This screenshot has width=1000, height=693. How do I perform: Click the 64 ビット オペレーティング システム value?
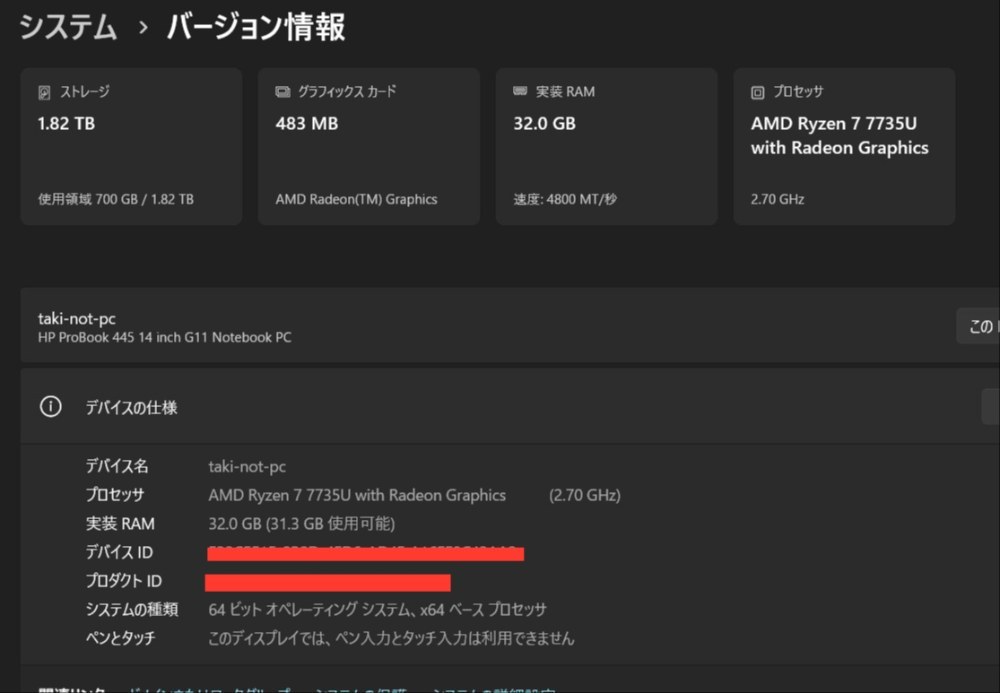[378, 610]
